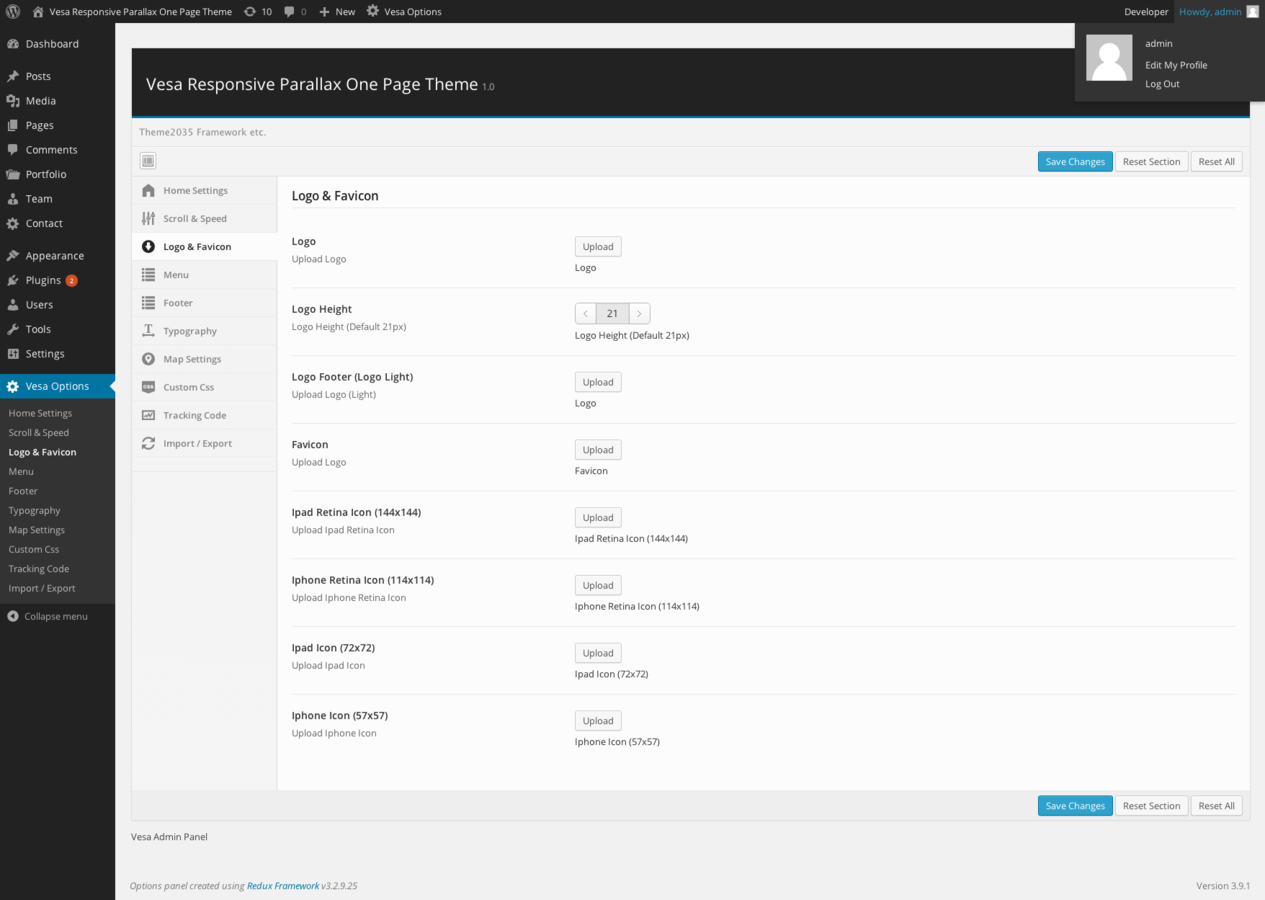Viewport: 1265px width, 900px height.
Task: Increase Logo Height with right arrow
Action: pyautogui.click(x=639, y=314)
